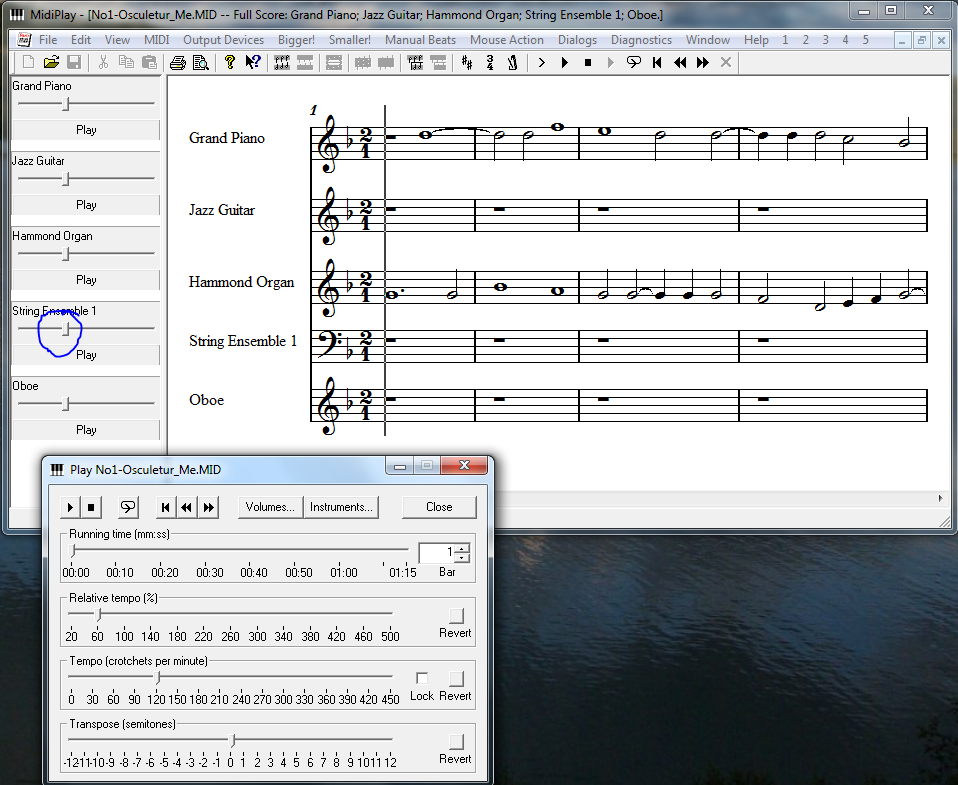Click the Bar number input field

click(437, 552)
